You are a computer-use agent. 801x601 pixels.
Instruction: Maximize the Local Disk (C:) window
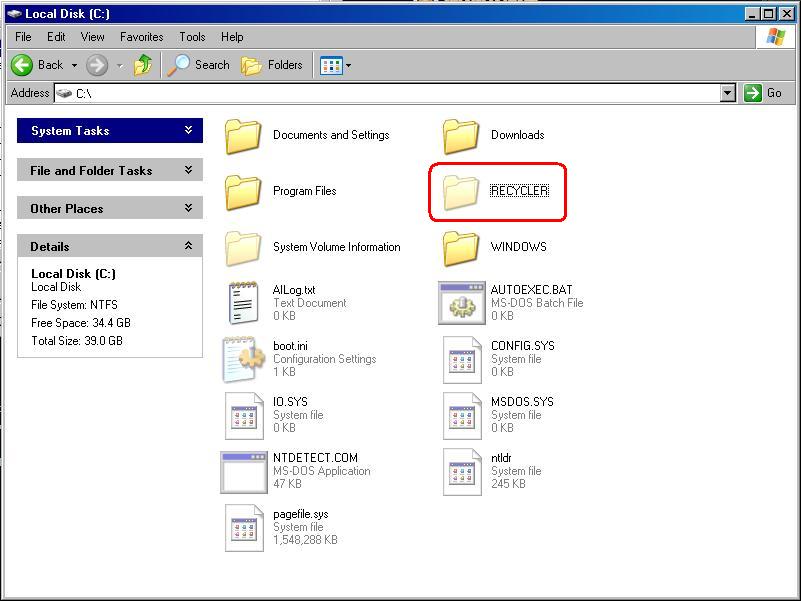[768, 14]
